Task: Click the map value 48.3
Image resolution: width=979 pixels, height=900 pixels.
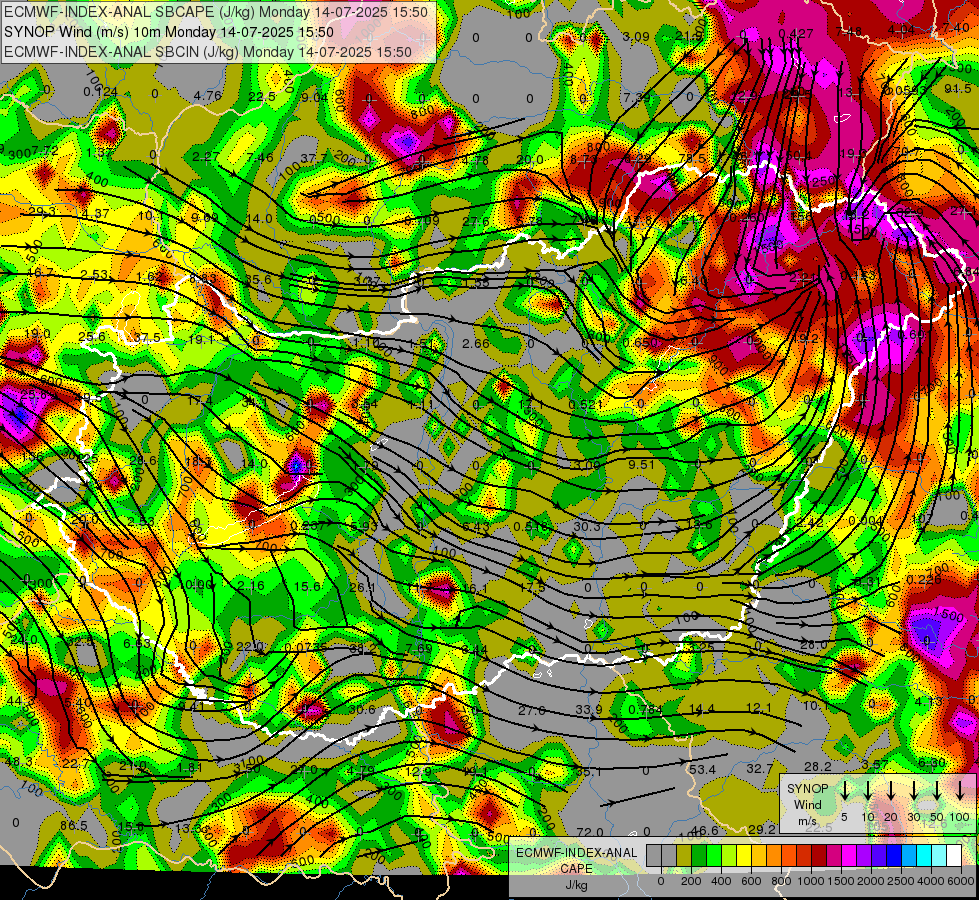Action: point(19,761)
